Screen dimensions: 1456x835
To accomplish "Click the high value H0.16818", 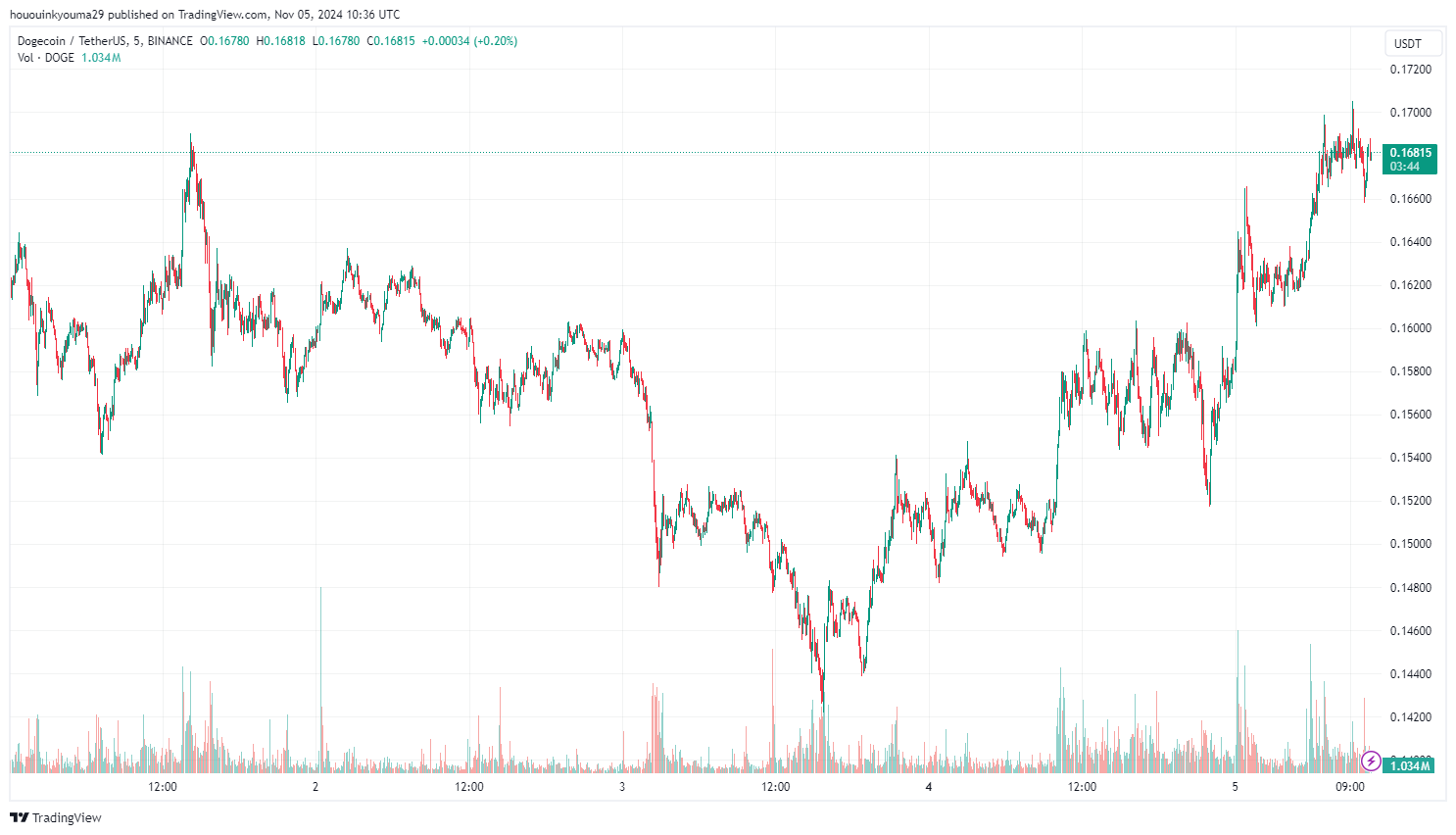I will (x=280, y=41).
